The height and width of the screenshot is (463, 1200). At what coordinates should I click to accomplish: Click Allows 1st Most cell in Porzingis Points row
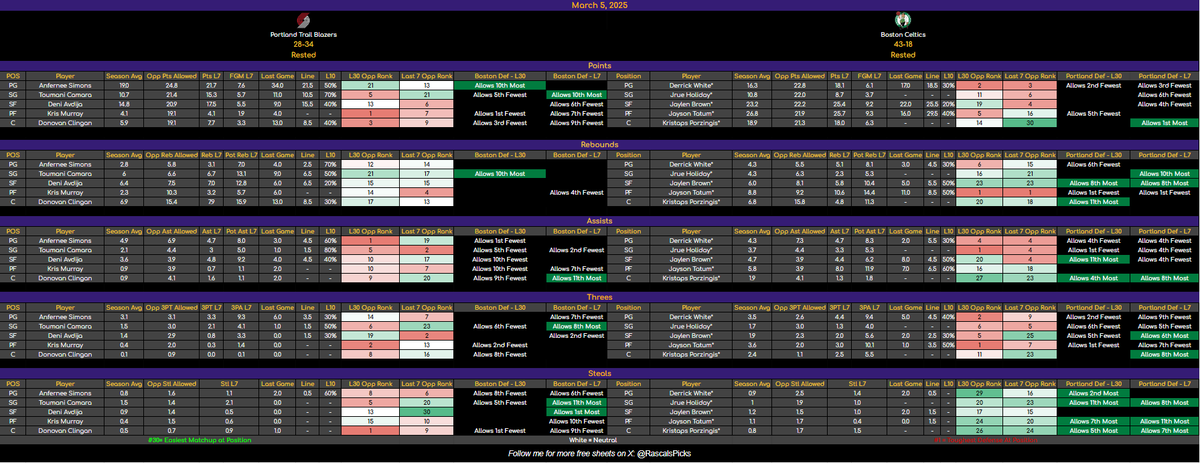pos(1162,122)
